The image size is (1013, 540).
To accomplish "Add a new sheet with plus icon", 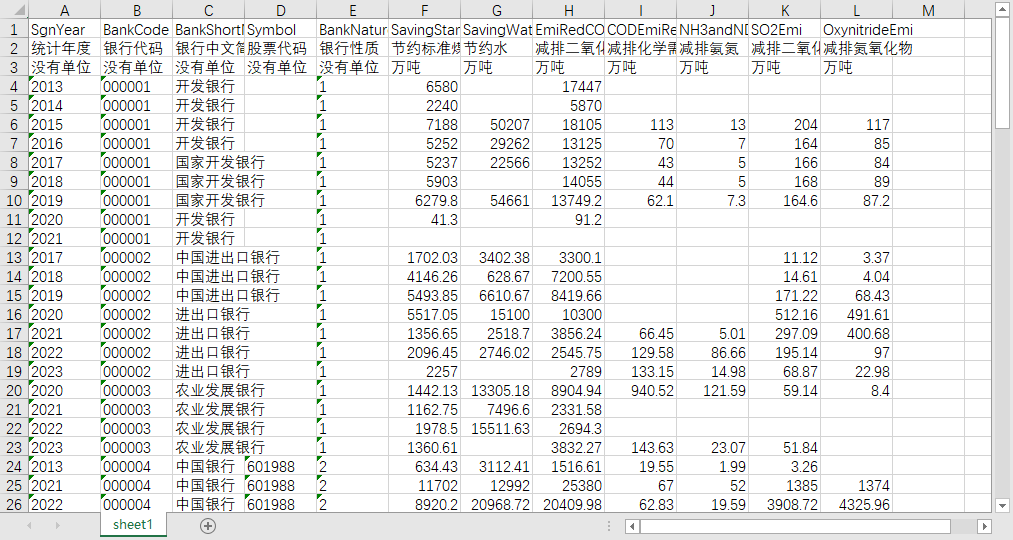I will coord(207,526).
